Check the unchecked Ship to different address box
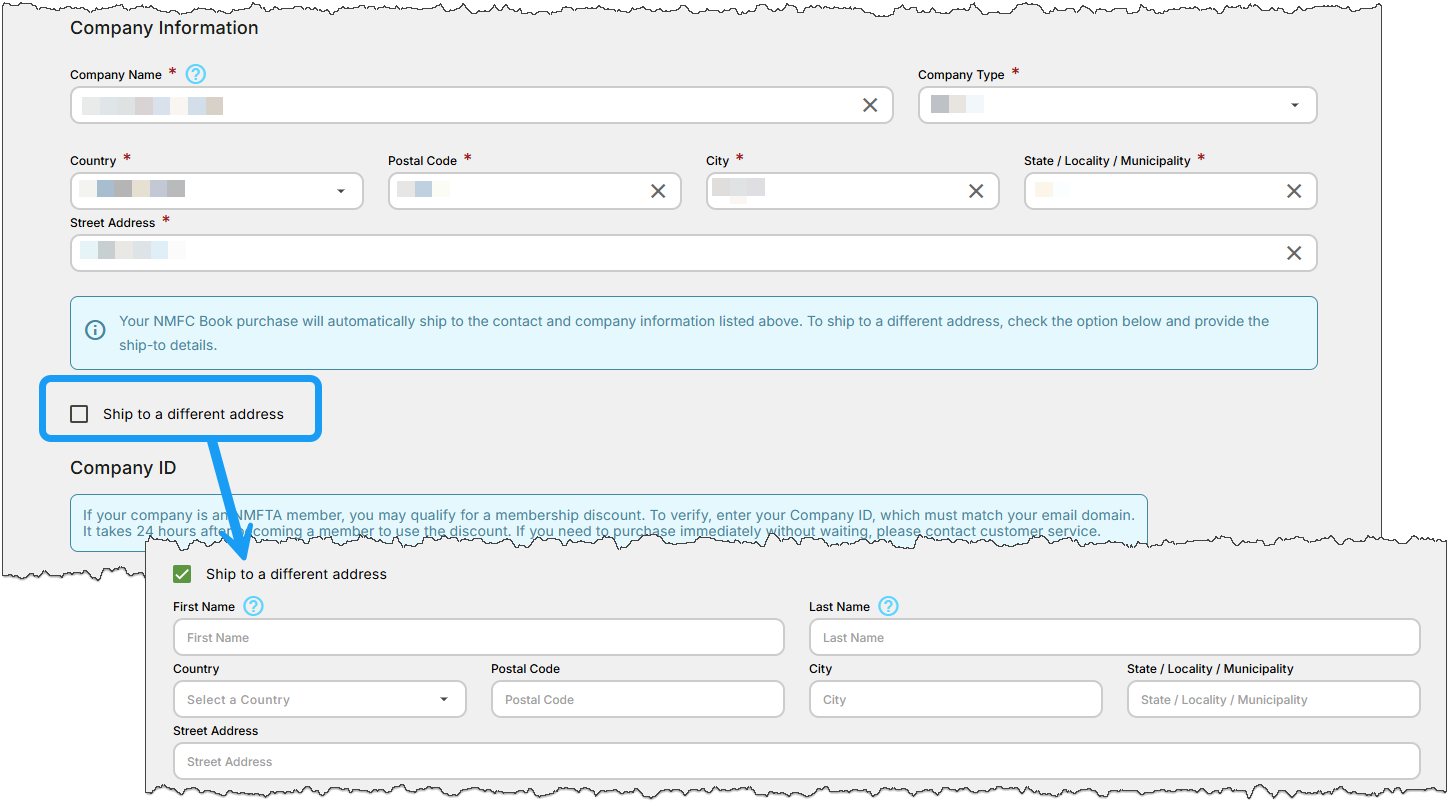This screenshot has height=806, width=1451. tap(79, 414)
